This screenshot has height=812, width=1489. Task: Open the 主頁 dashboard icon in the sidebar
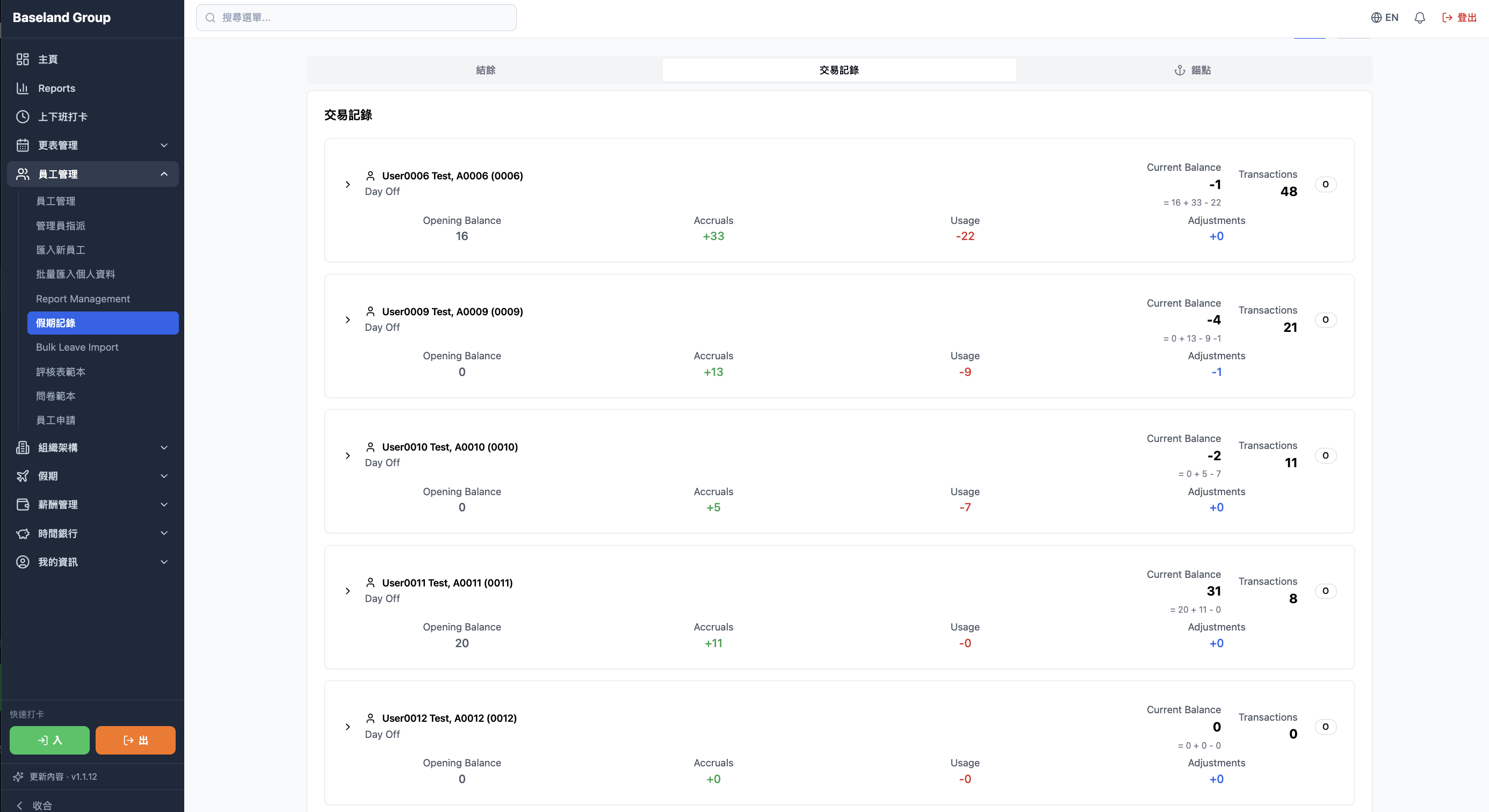click(x=23, y=59)
